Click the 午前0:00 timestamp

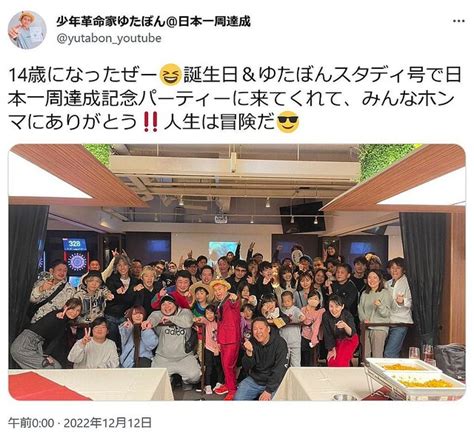point(31,423)
